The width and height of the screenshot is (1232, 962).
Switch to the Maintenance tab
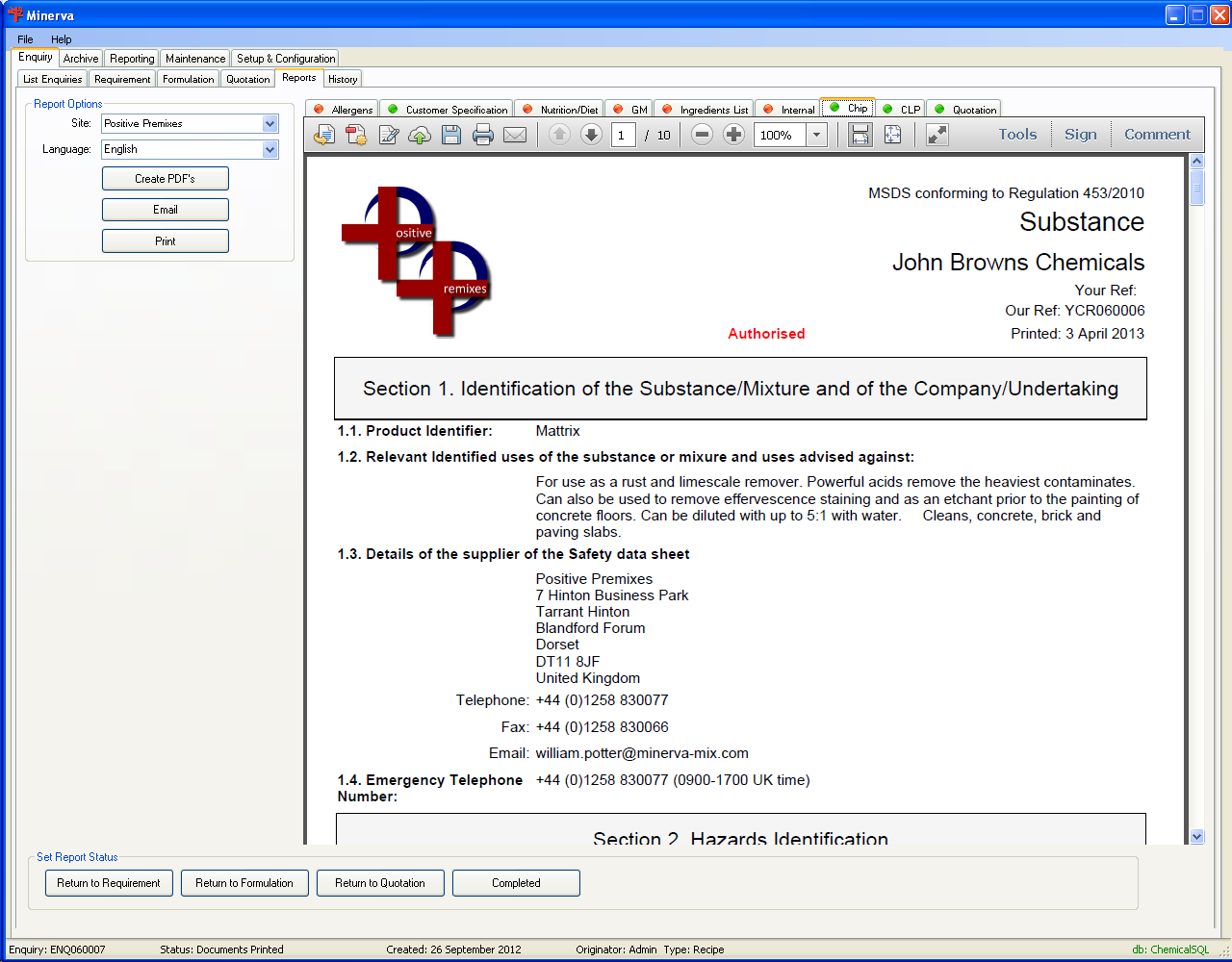(x=195, y=59)
